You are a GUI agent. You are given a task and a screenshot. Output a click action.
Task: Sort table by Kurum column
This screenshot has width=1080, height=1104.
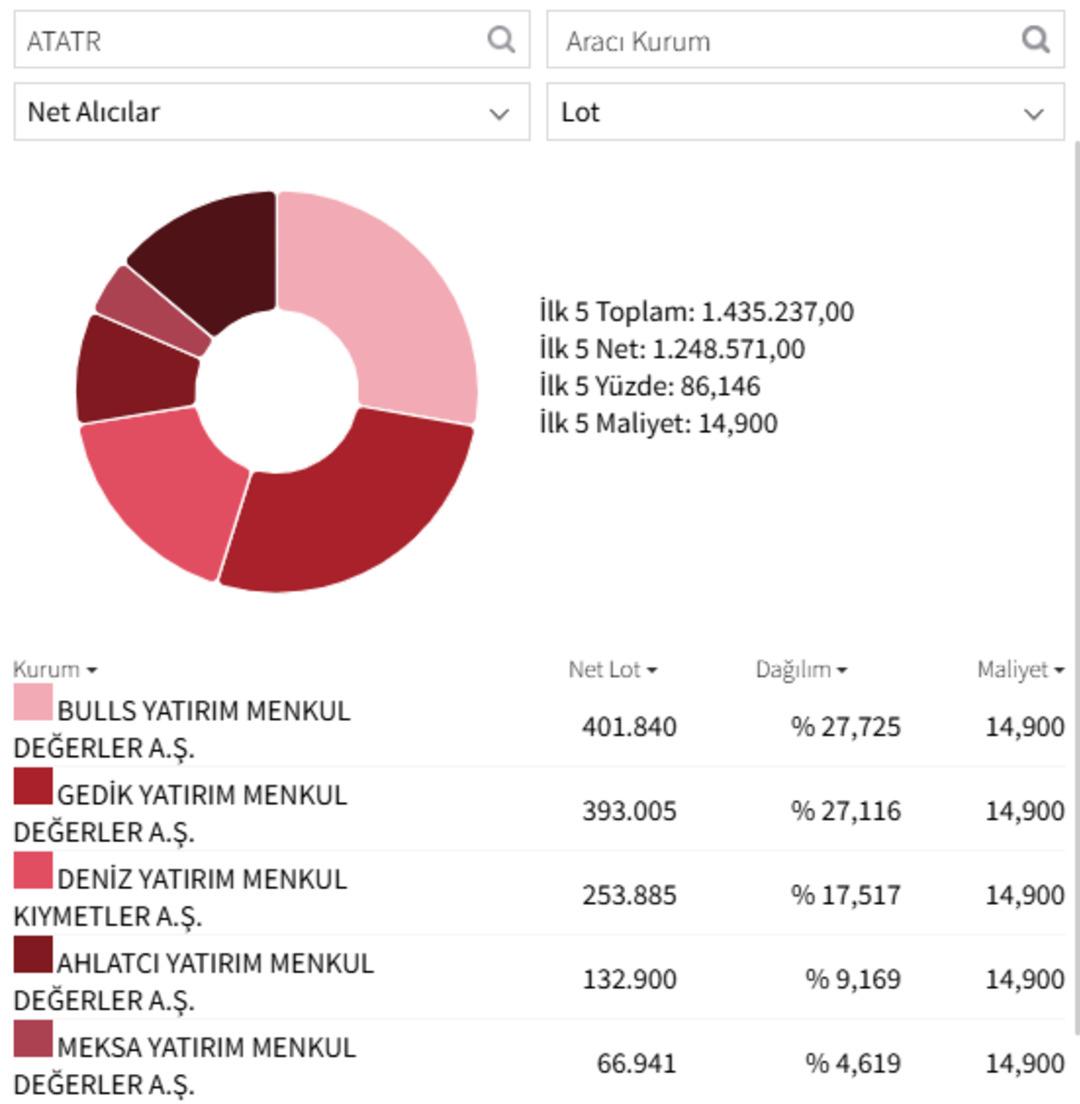point(54,670)
